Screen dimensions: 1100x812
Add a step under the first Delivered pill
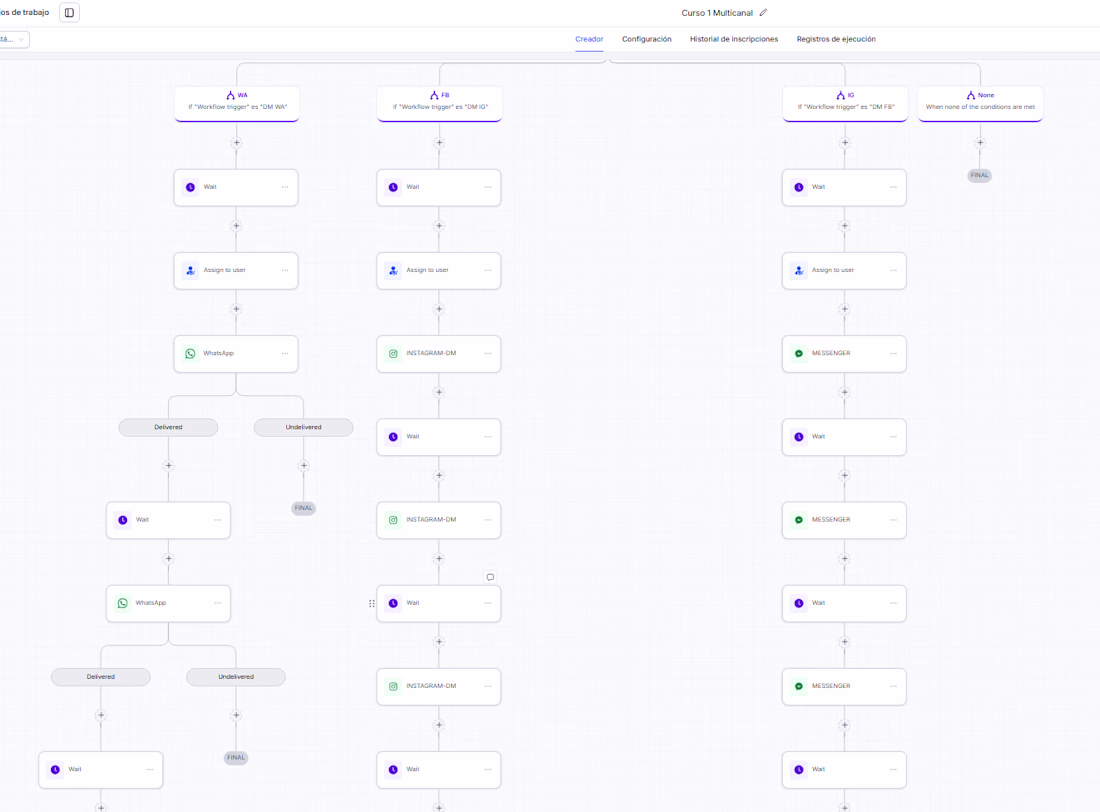click(x=168, y=465)
